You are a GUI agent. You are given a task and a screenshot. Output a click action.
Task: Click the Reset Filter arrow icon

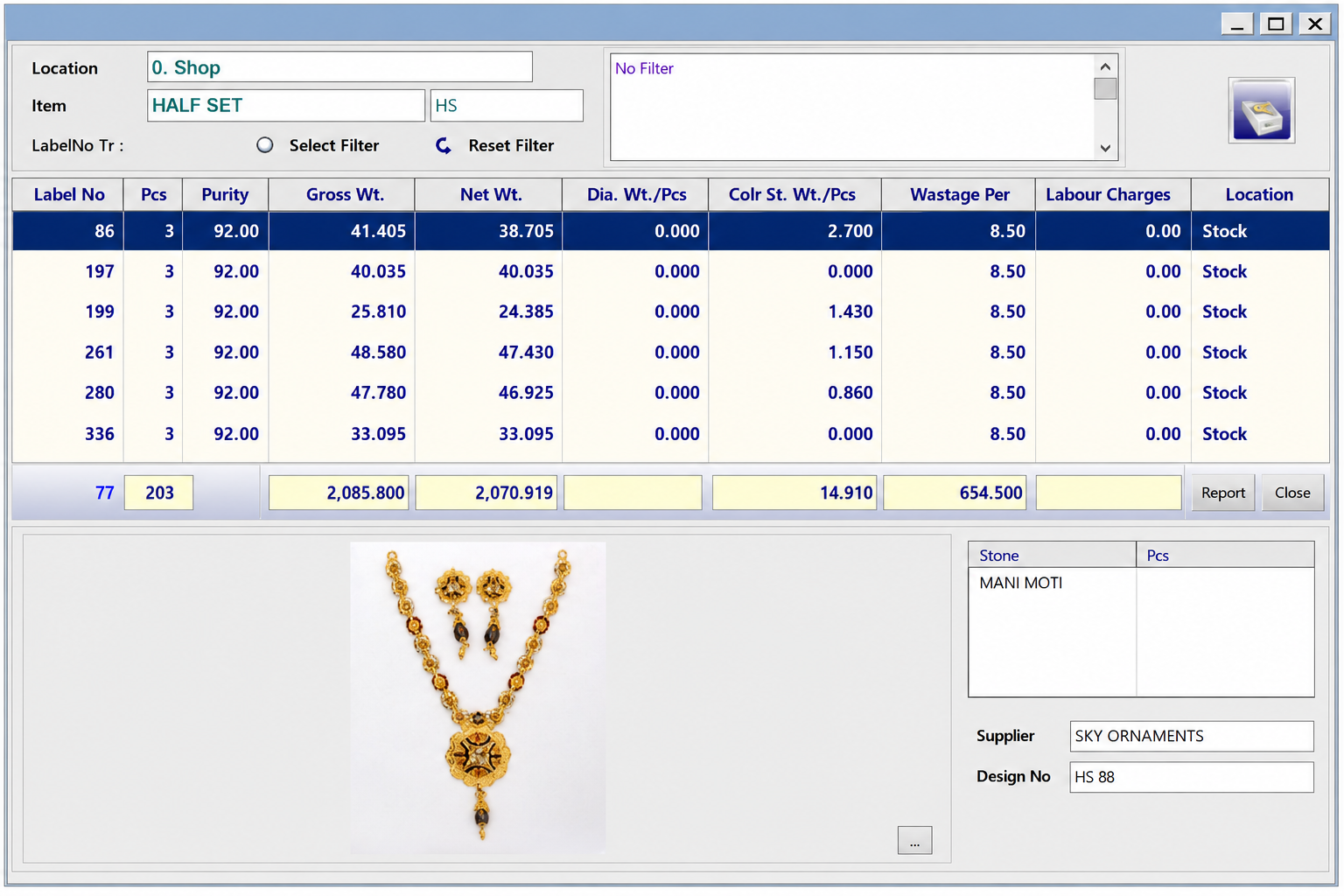[444, 146]
